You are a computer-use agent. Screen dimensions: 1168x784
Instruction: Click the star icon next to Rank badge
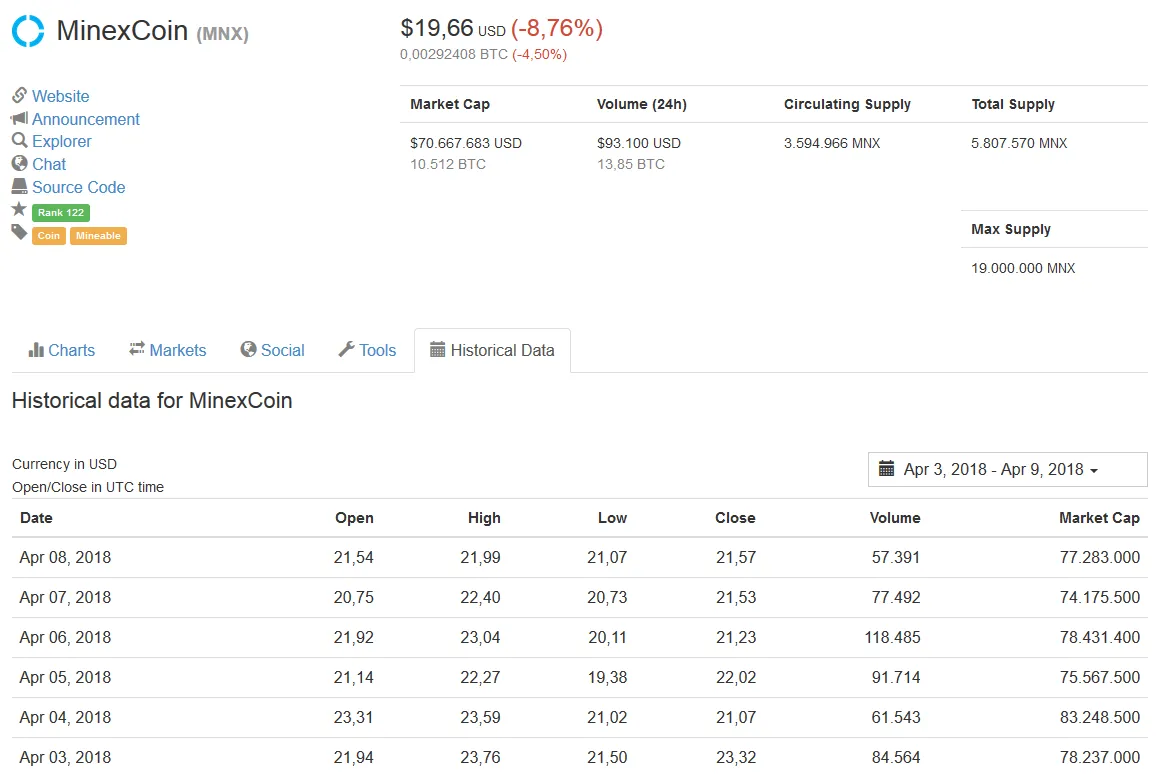19,209
